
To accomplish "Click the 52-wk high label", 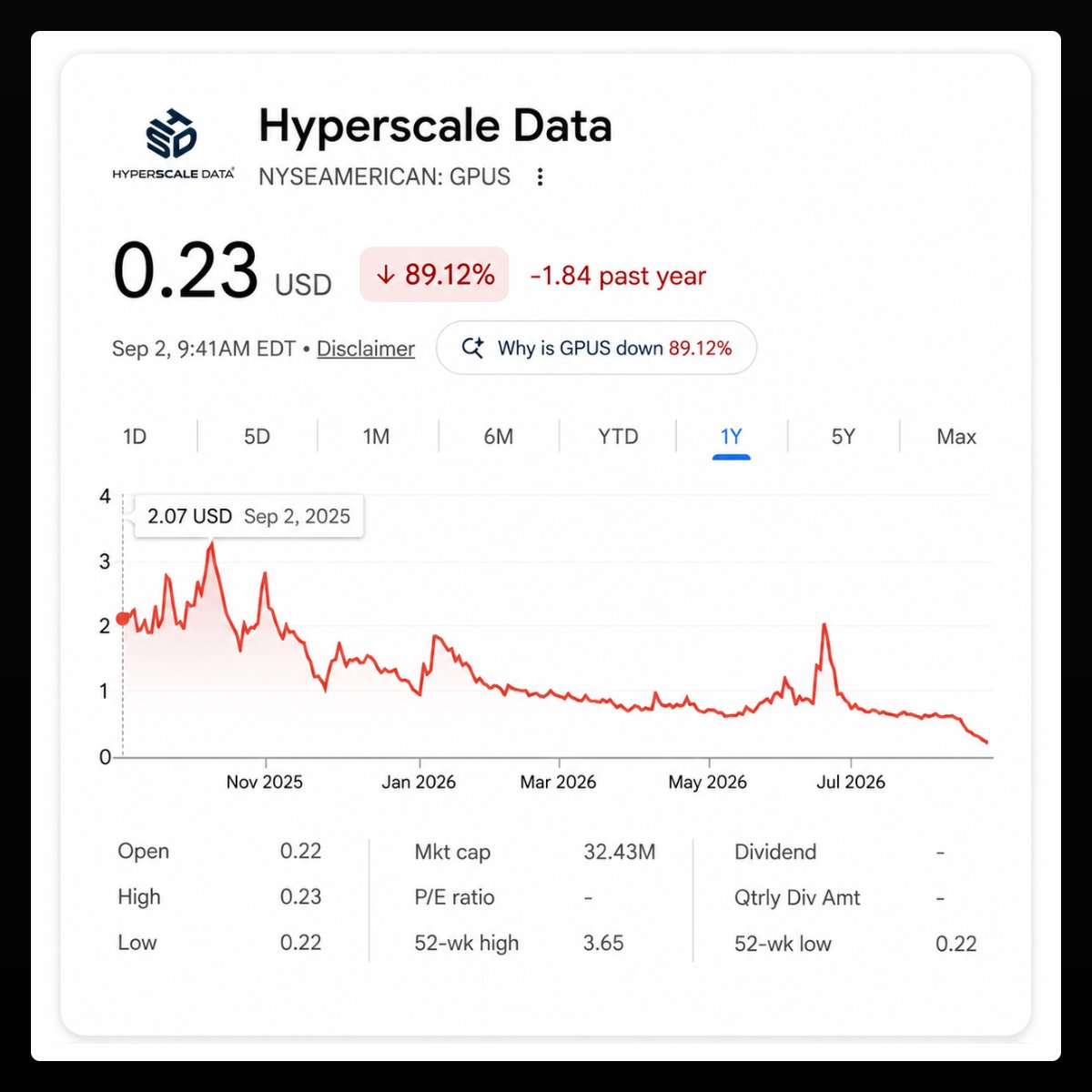I will [x=467, y=943].
